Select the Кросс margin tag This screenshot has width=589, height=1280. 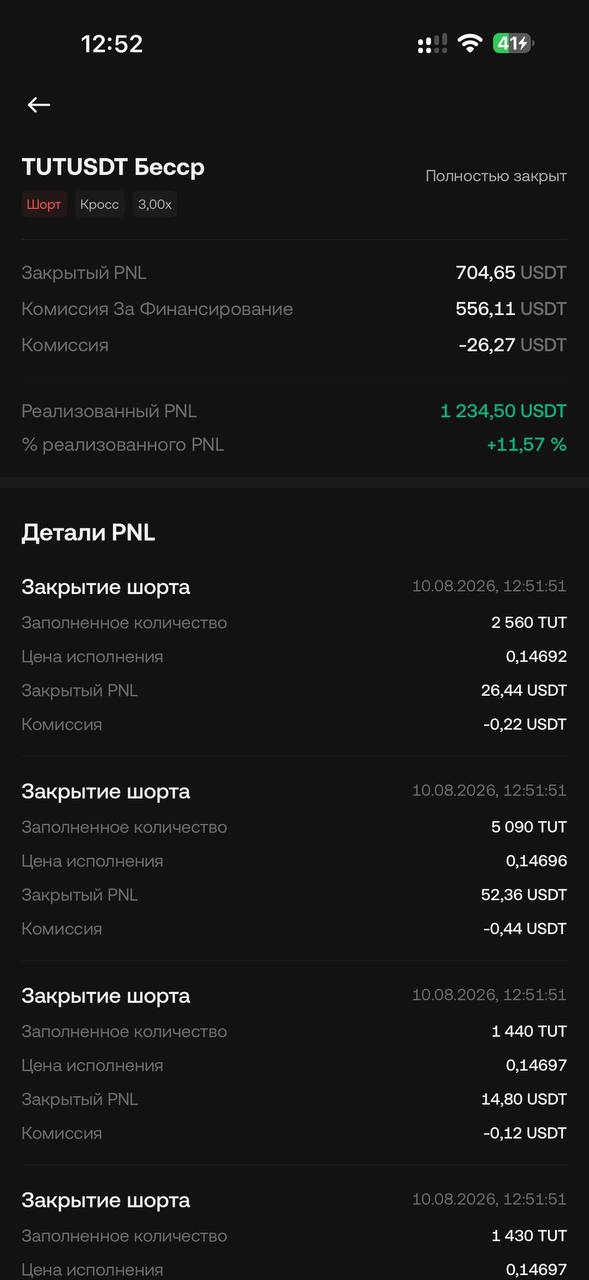pos(100,204)
